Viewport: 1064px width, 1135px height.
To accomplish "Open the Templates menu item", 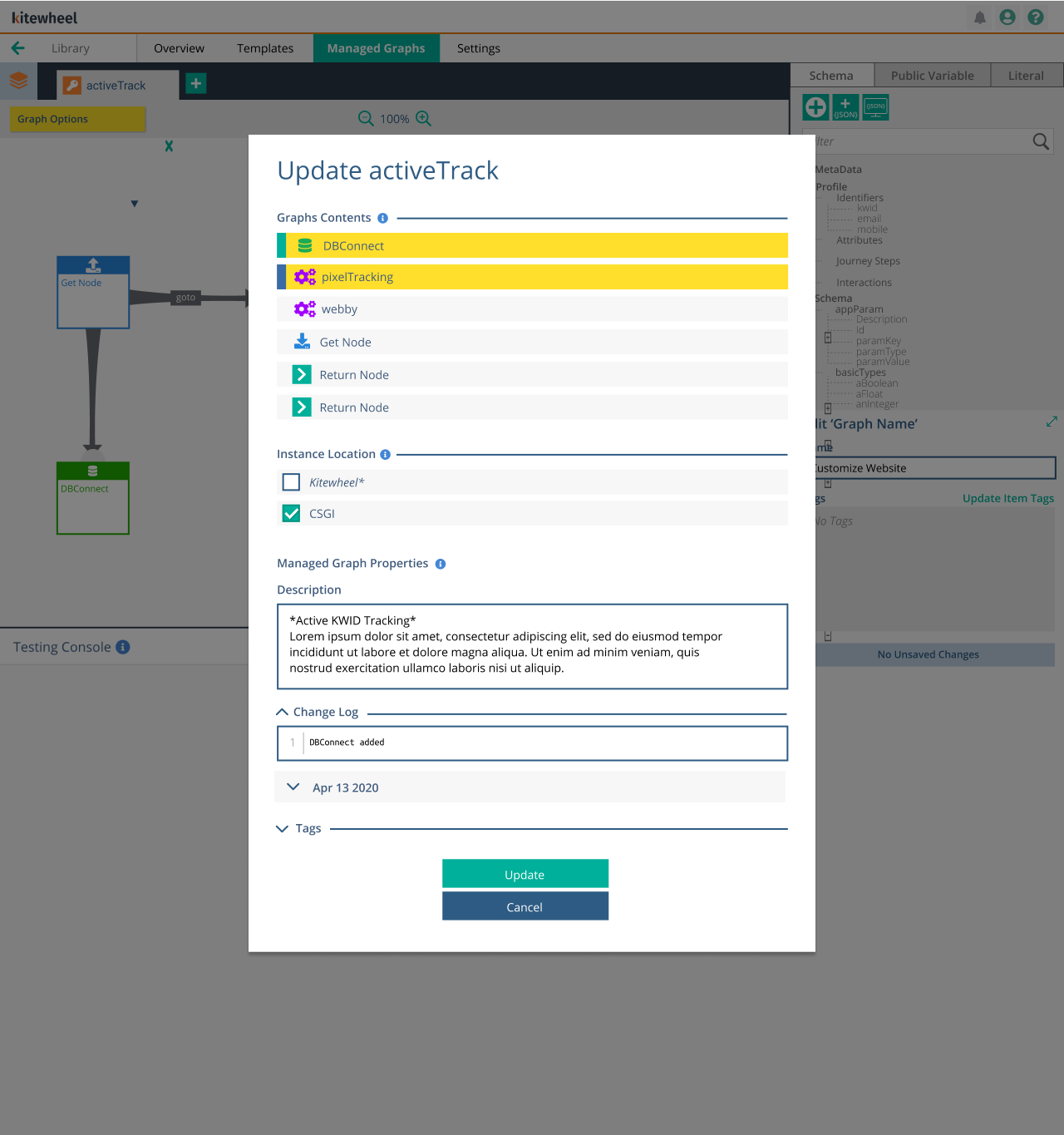I will click(264, 47).
